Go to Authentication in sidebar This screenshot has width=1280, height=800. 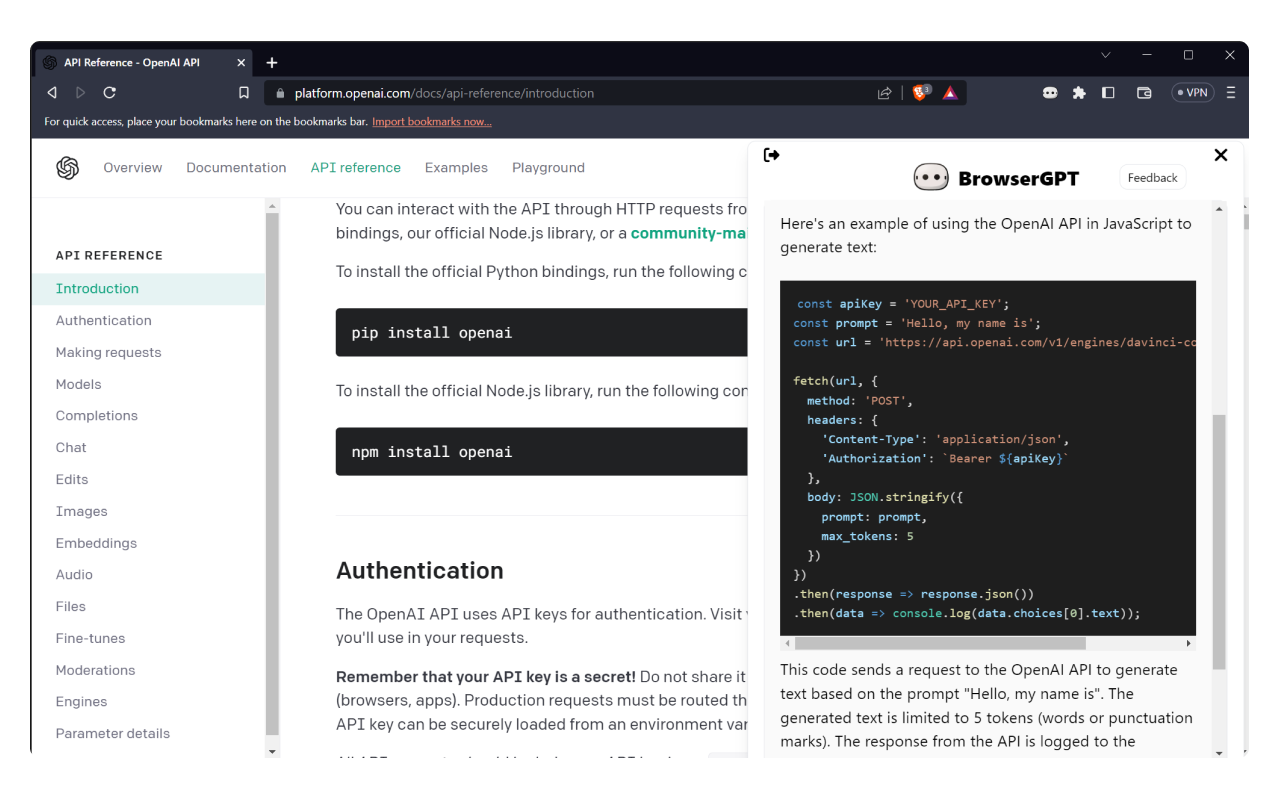(x=104, y=321)
